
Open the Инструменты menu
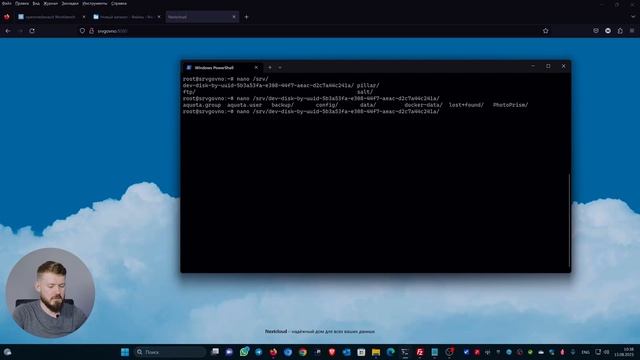coord(94,3)
